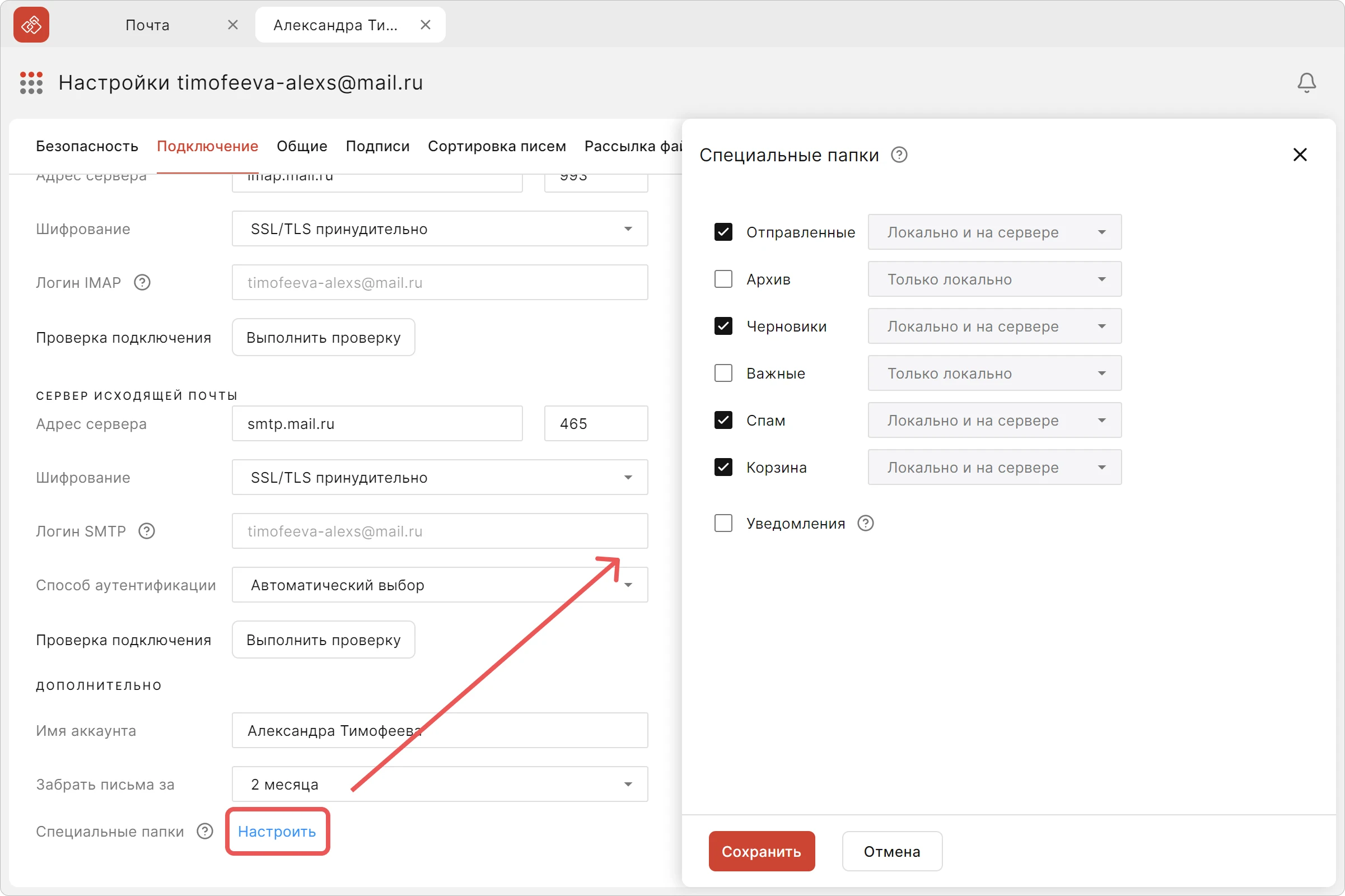
Task: Show help for Уведомления checkbox
Action: point(865,523)
